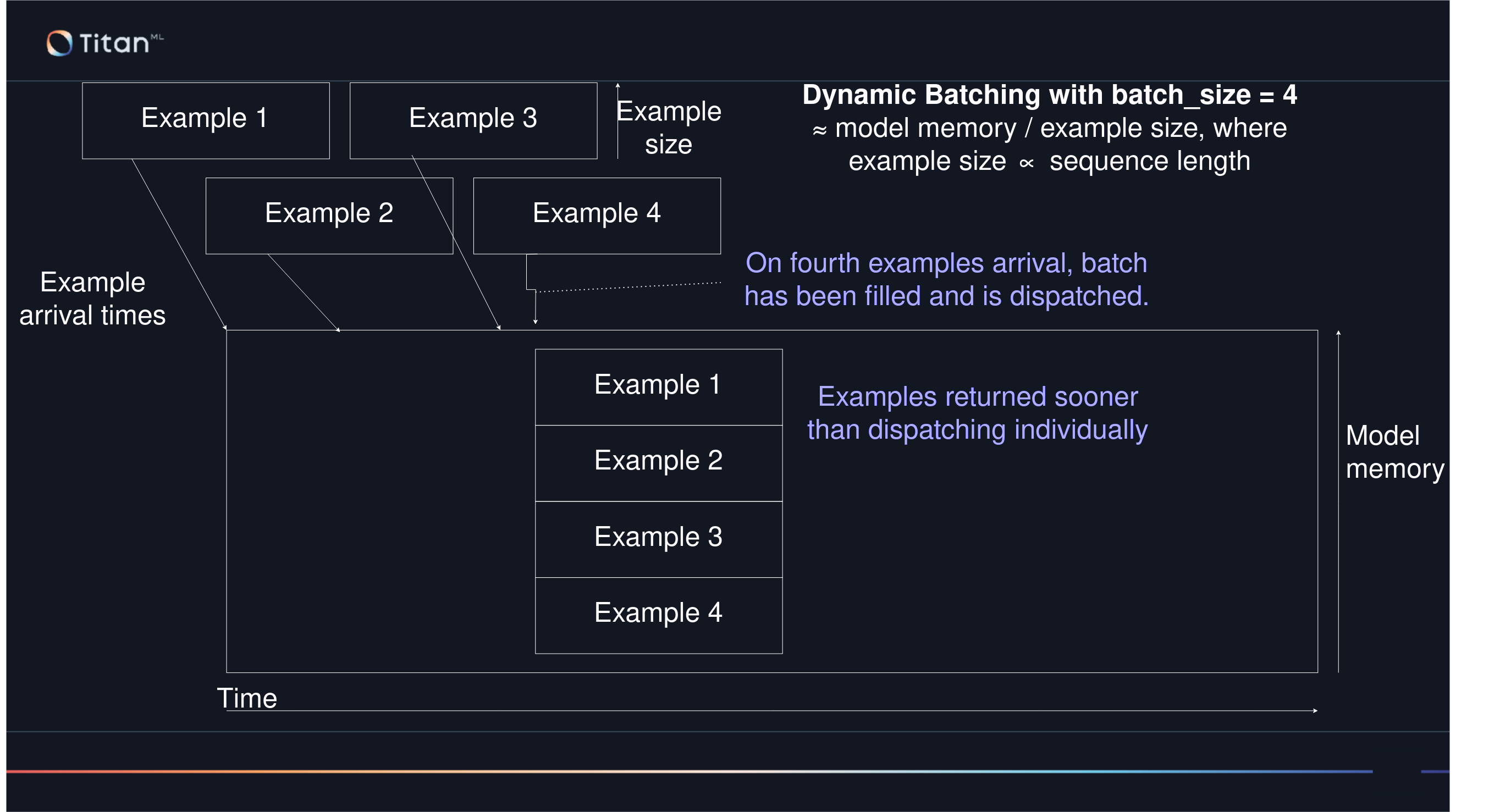Select the arriving Example 4 box

coord(596,215)
